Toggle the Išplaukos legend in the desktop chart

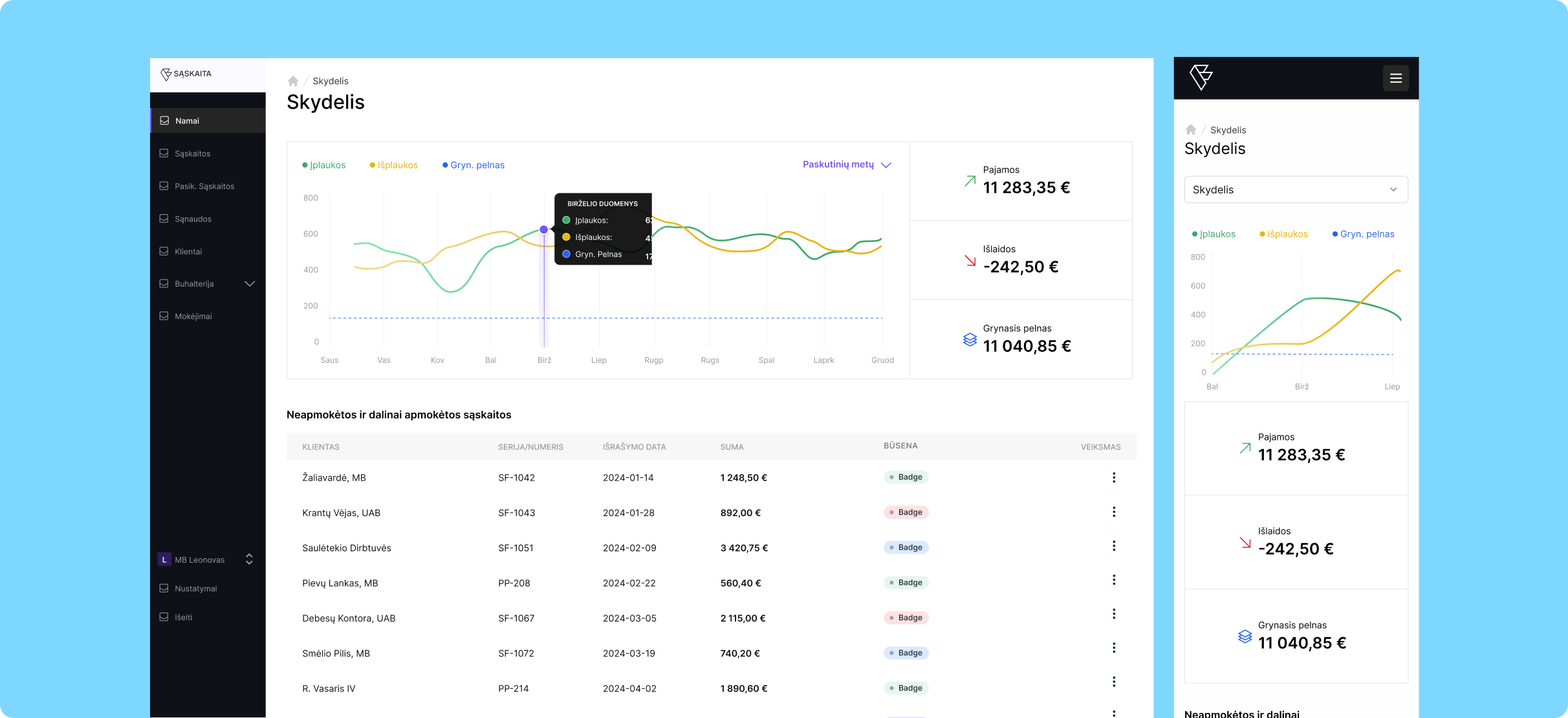394,165
